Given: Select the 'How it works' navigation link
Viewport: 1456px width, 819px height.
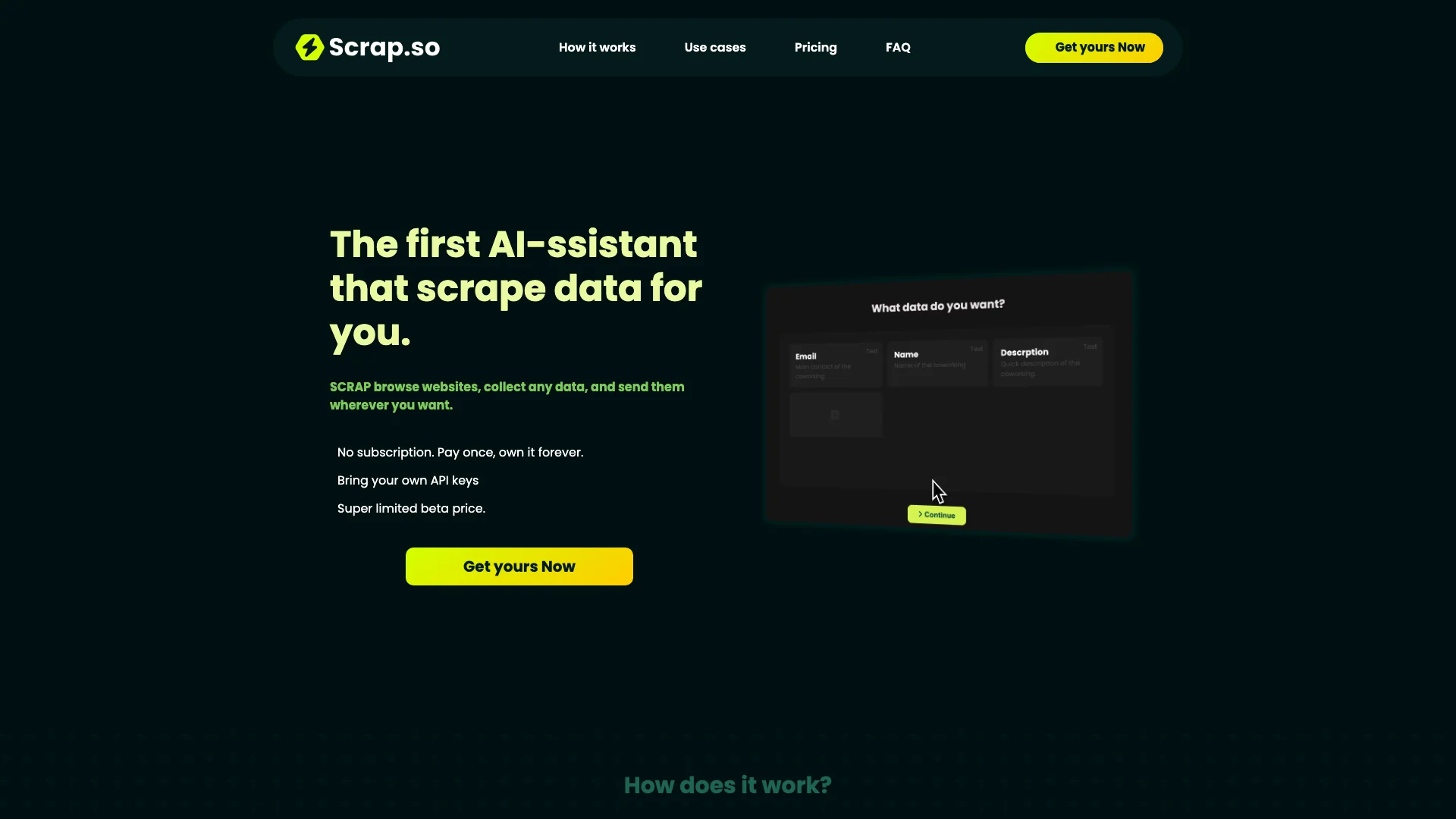Looking at the screenshot, I should click(597, 47).
